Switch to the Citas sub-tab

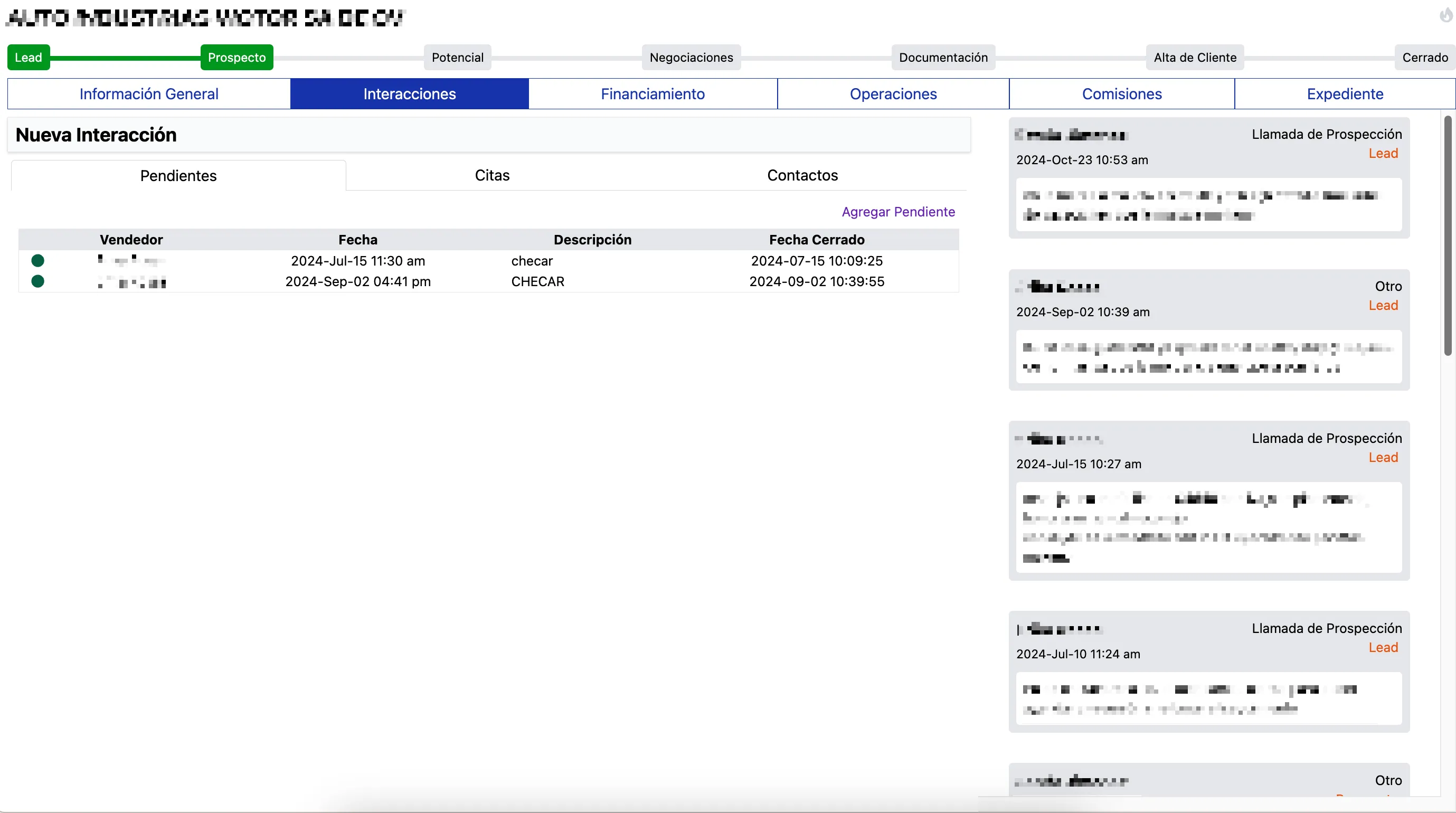coord(493,175)
